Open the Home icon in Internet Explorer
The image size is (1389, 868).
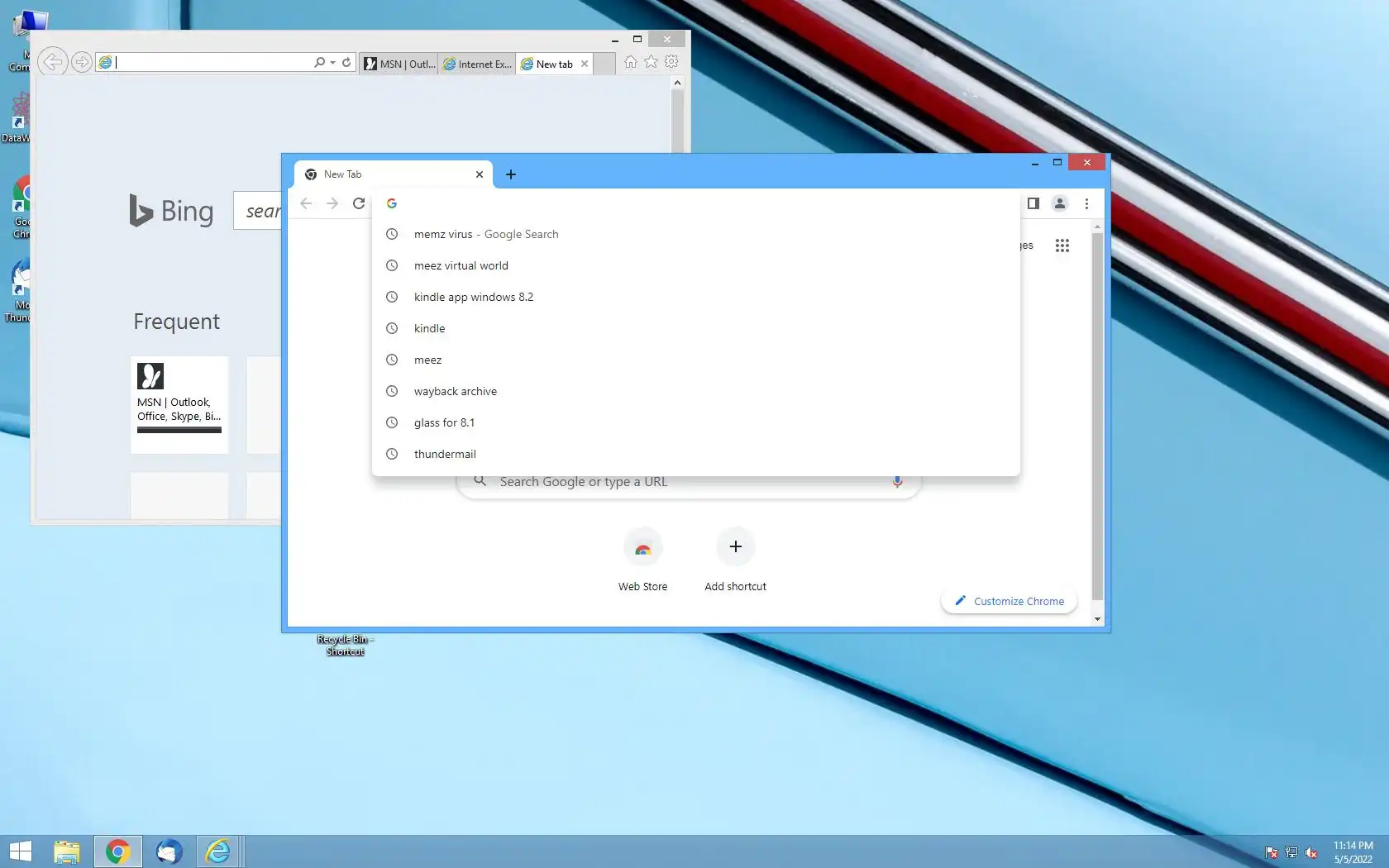631,62
